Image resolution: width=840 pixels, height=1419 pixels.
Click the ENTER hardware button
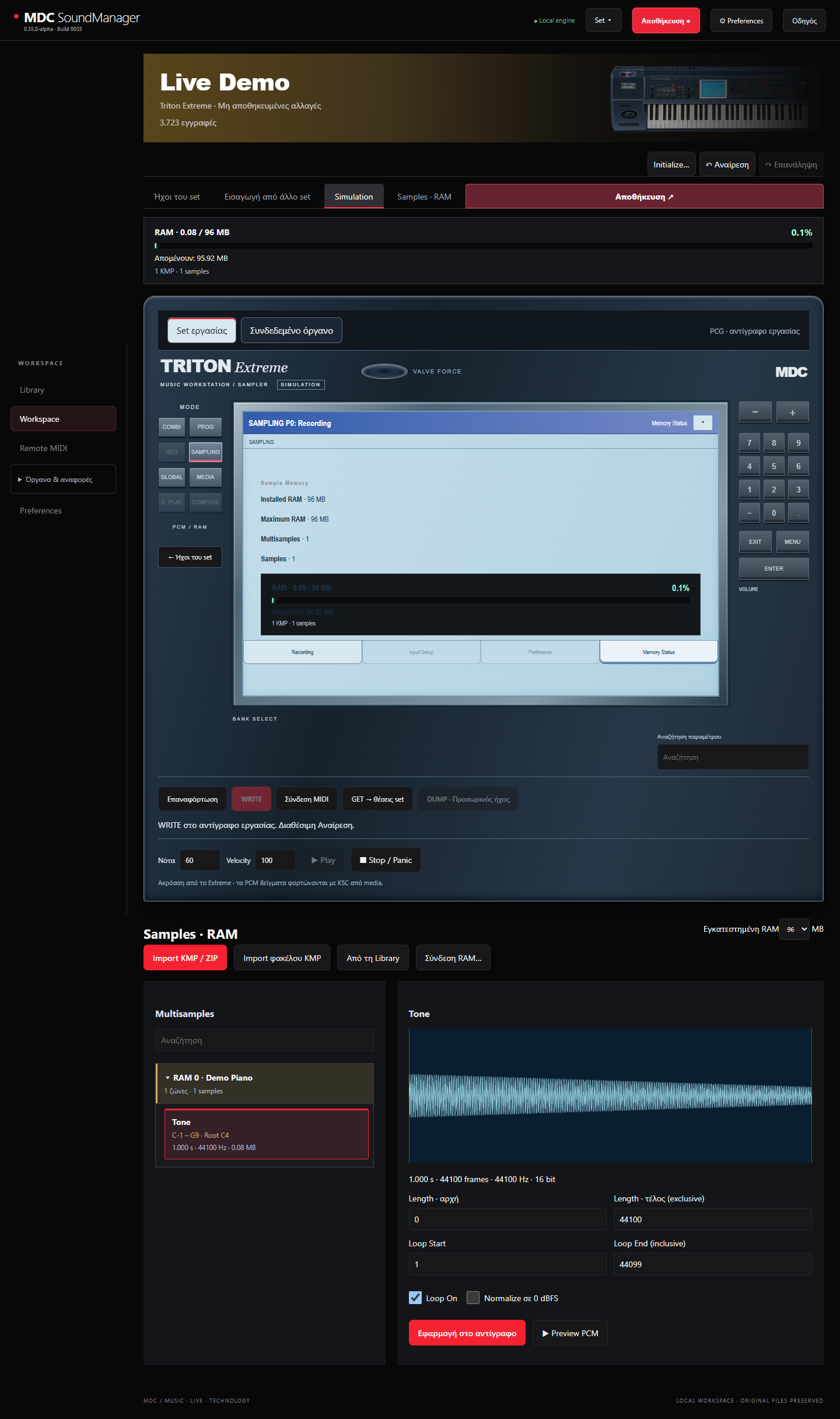[773, 569]
